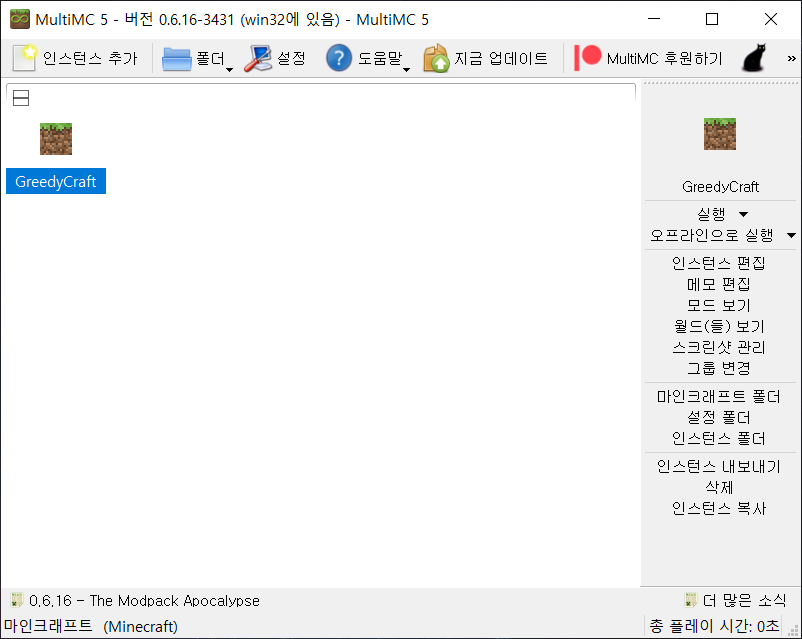Image resolution: width=802 pixels, height=639 pixels.
Task: Click 더 많은 소식
Action: [744, 600]
